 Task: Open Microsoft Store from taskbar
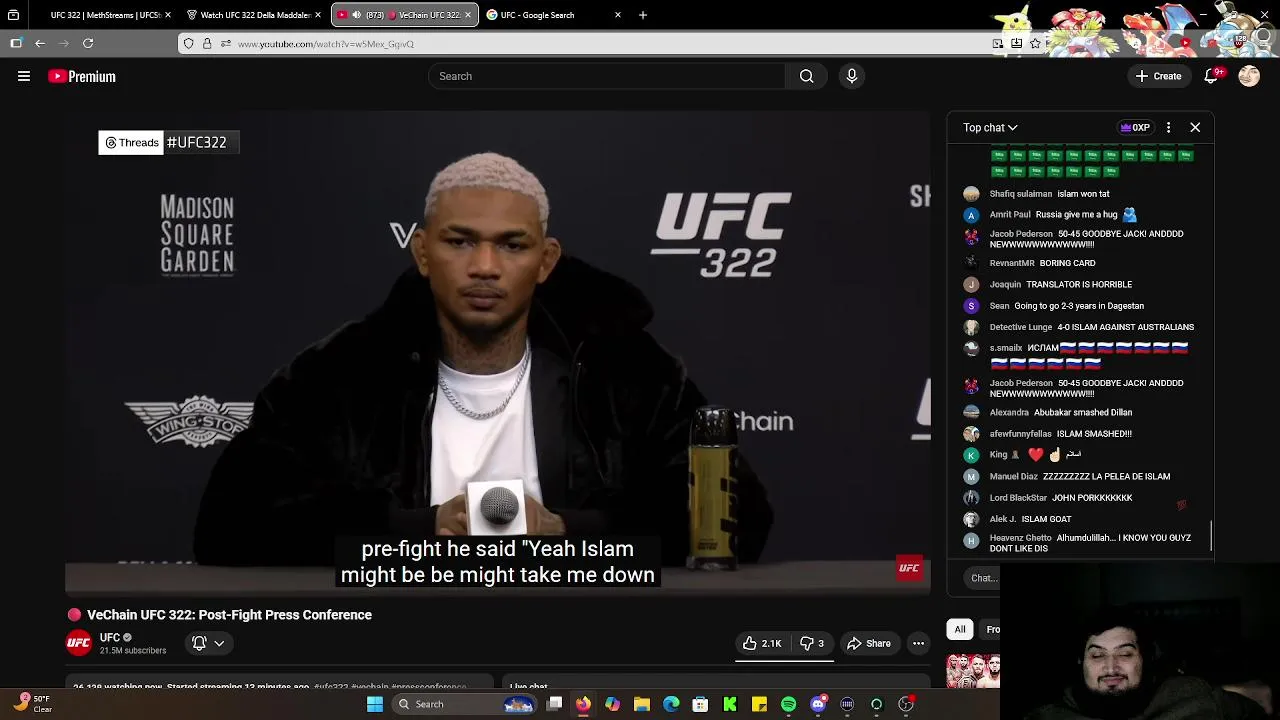tap(700, 704)
